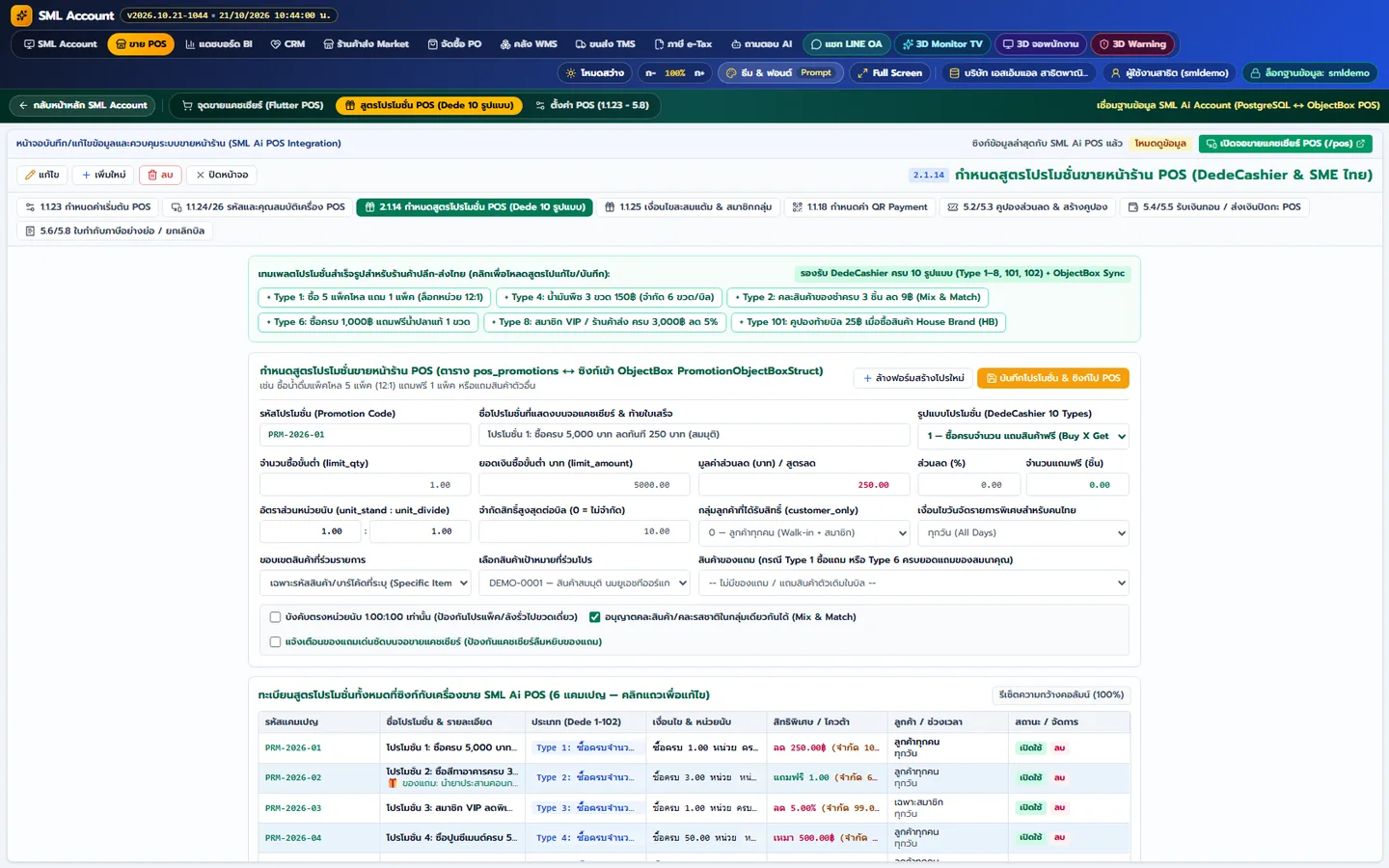Open the จัดซื้อ PO purchasing module
1389x868 pixels.
coord(455,44)
